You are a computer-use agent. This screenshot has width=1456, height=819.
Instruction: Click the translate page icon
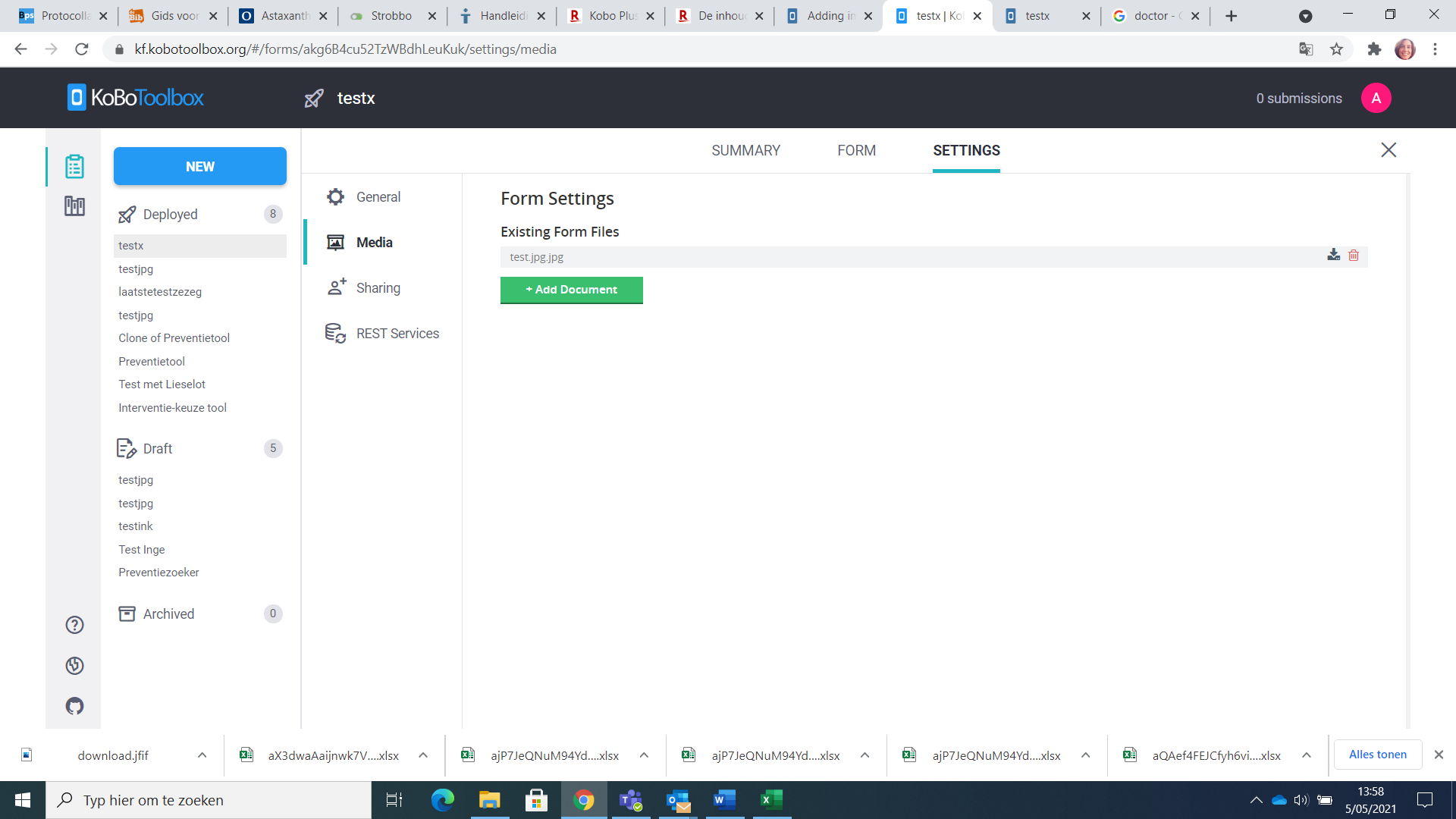pyautogui.click(x=1306, y=49)
